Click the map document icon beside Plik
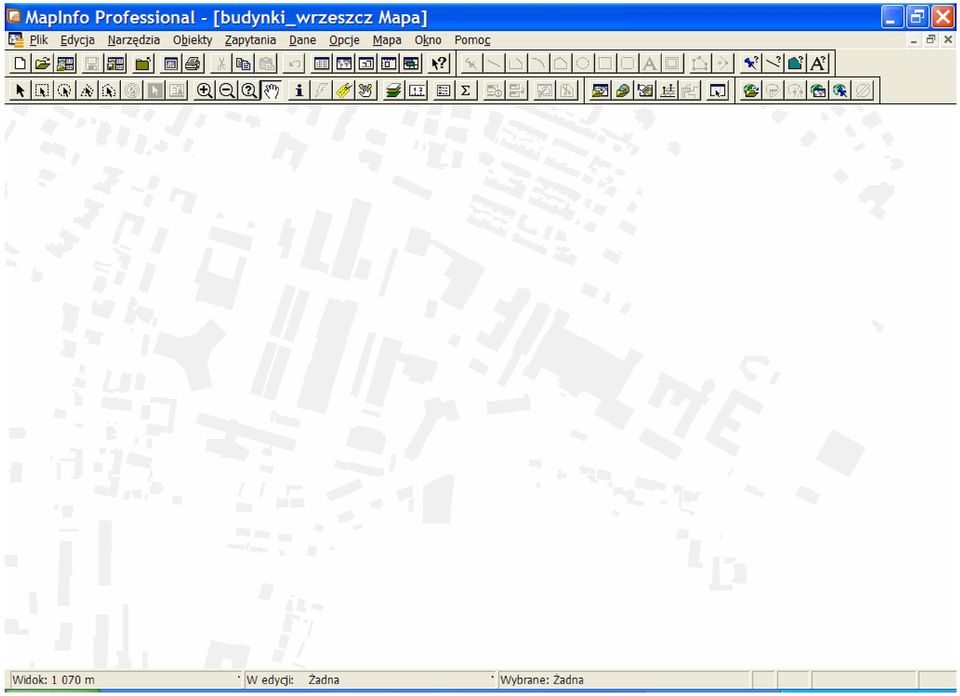Viewport: 960px width, 696px height. point(15,40)
